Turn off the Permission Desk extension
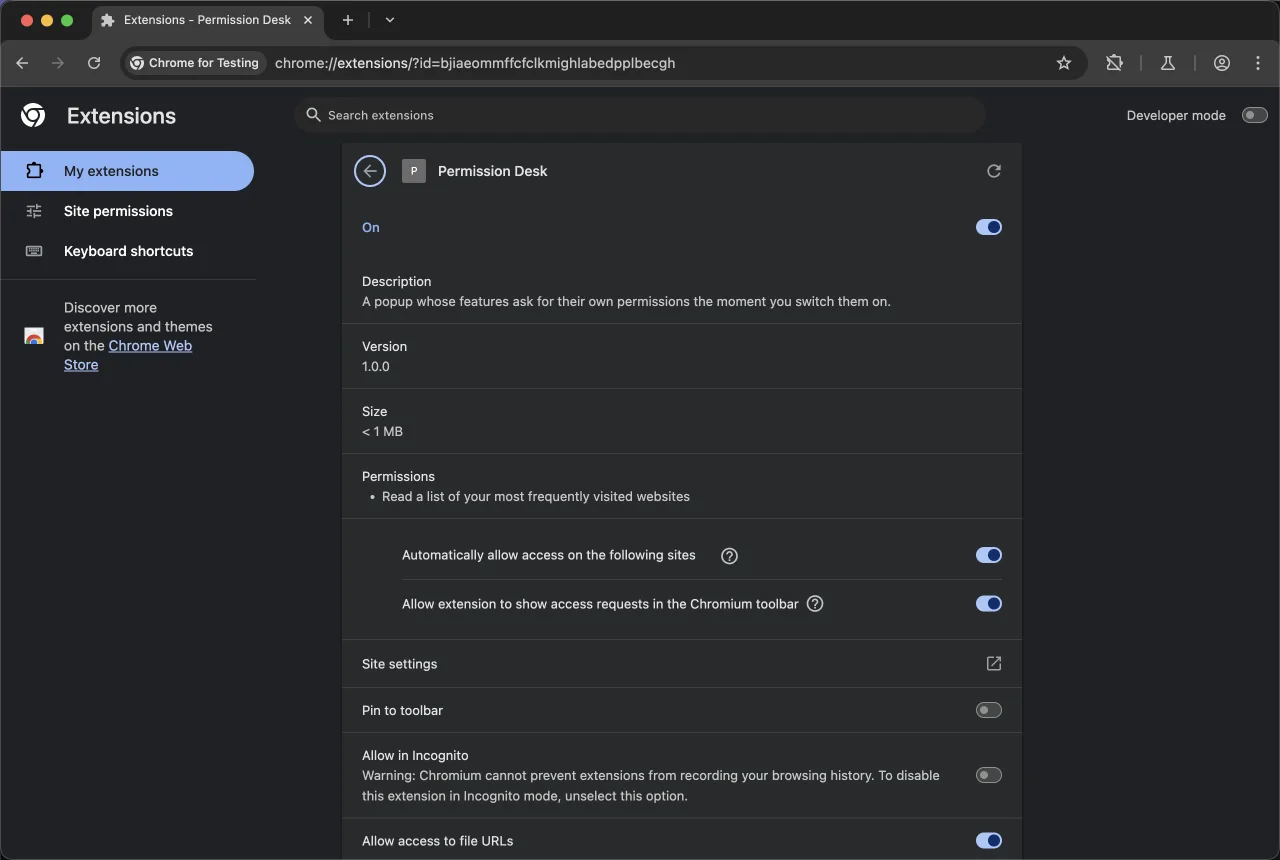 [x=989, y=227]
